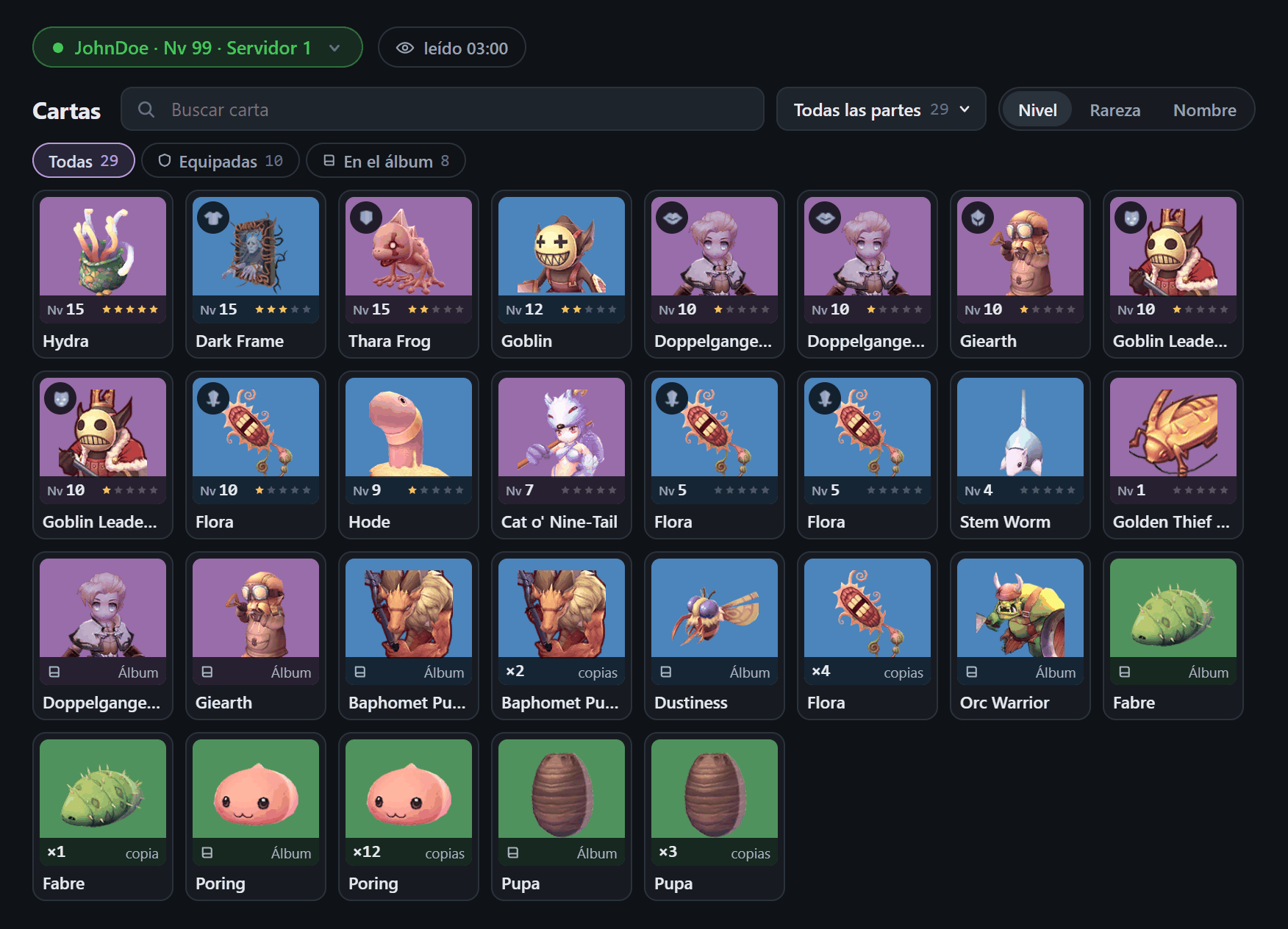
Task: Click the five-star rating on the Hydra card
Action: tap(130, 309)
